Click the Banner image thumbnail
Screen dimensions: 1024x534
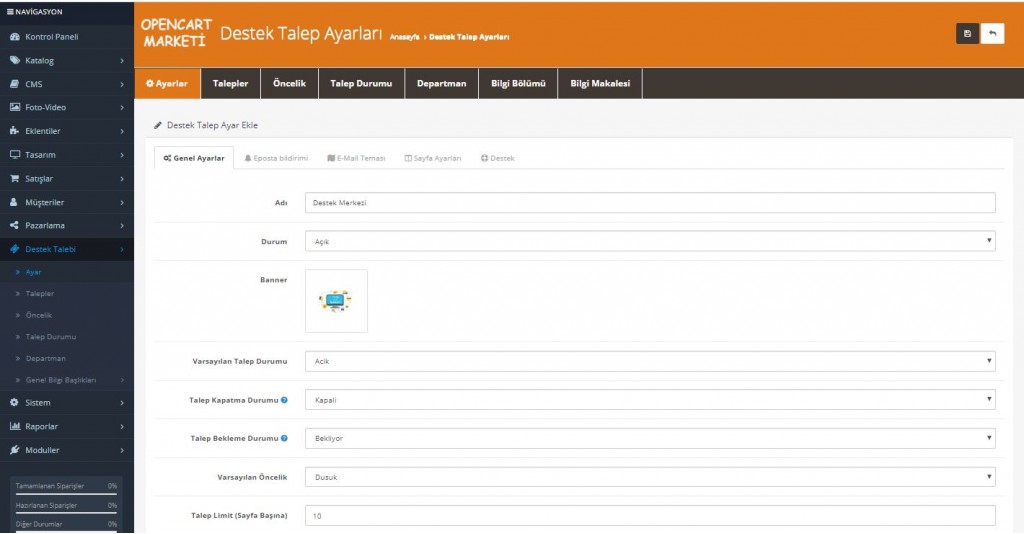pyautogui.click(x=336, y=300)
